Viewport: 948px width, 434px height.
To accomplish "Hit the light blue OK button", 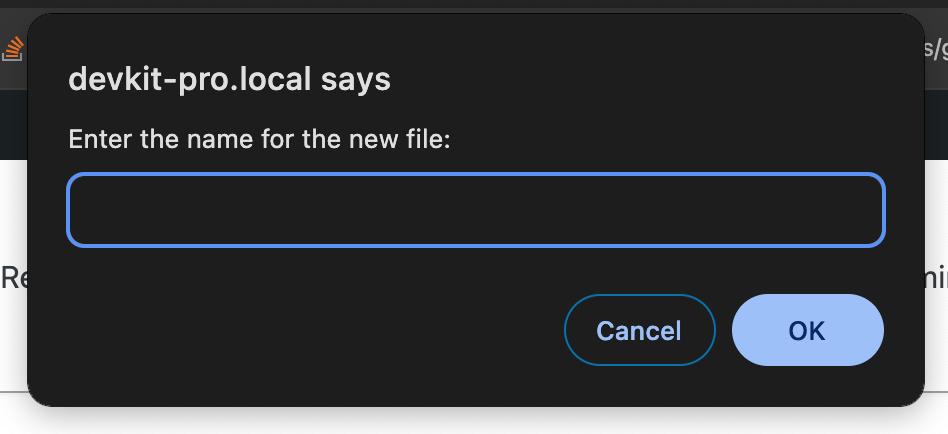I will [807, 331].
